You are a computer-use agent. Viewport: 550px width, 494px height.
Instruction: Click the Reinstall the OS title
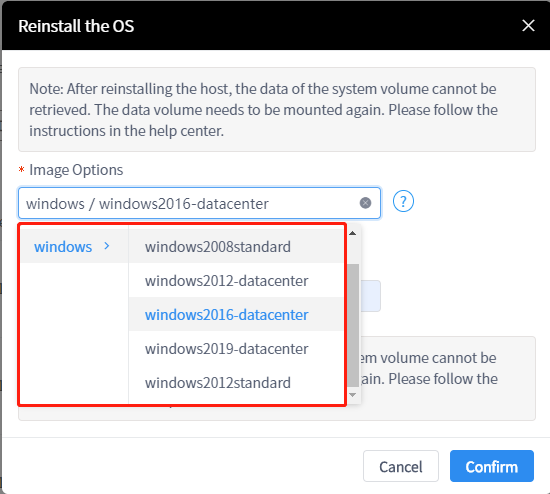tap(76, 26)
